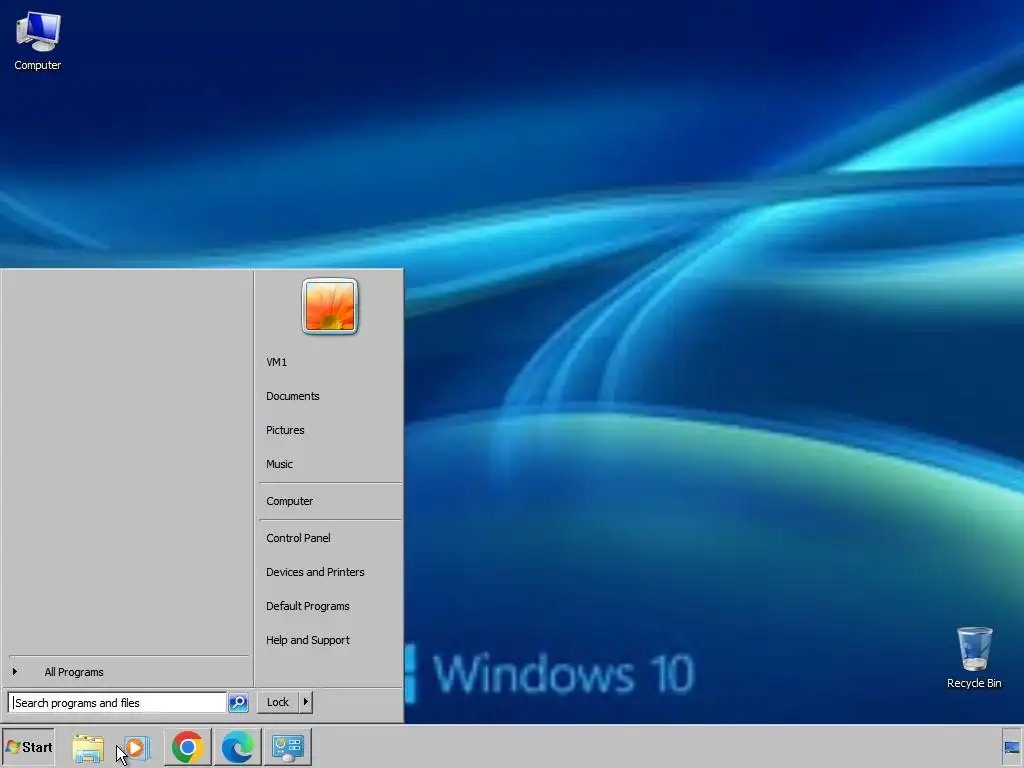Open Google Chrome from the taskbar
The image size is (1024, 768).
pos(188,747)
